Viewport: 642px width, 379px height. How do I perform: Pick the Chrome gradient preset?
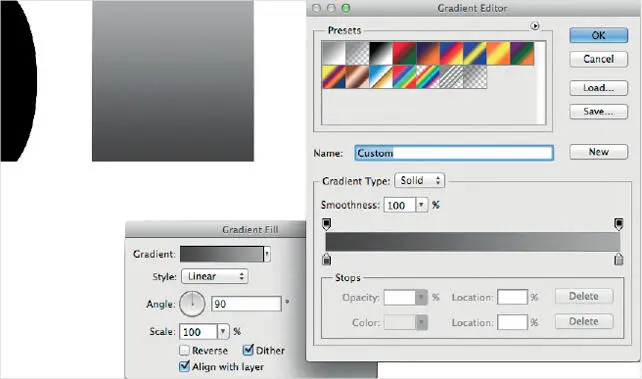[x=381, y=77]
